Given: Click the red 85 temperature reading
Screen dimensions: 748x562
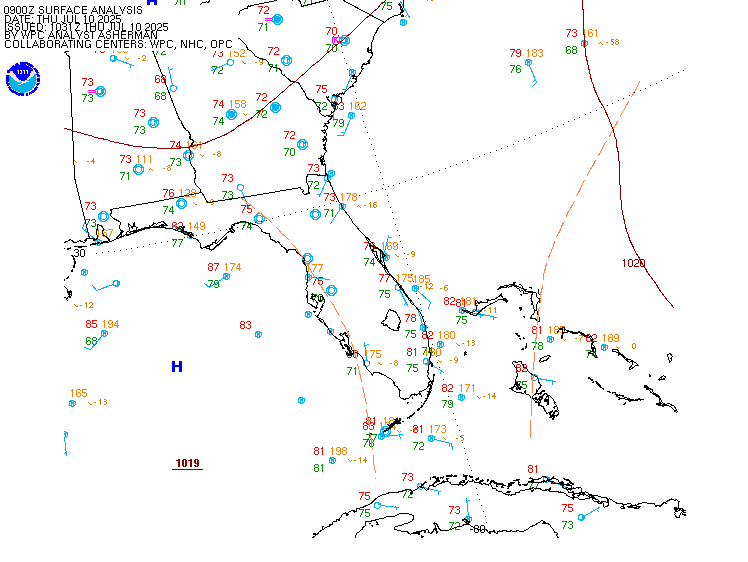Looking at the screenshot, I should pos(91,324).
